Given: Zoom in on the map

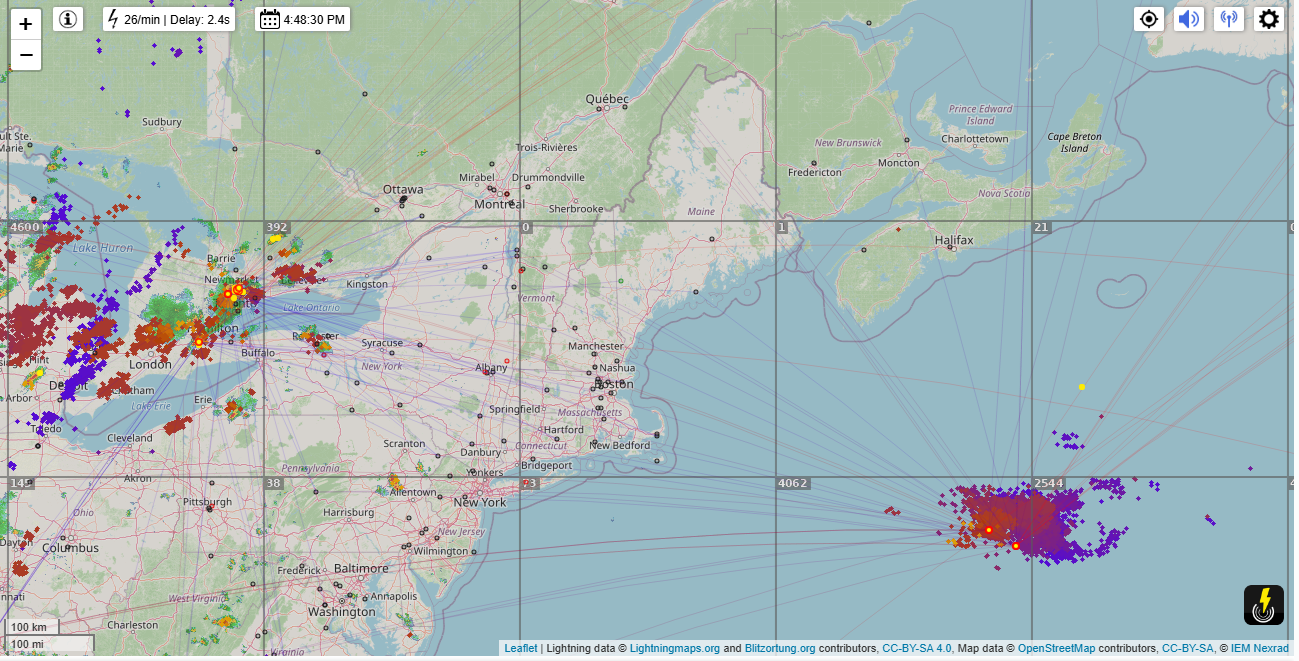Looking at the screenshot, I should (x=25, y=24).
